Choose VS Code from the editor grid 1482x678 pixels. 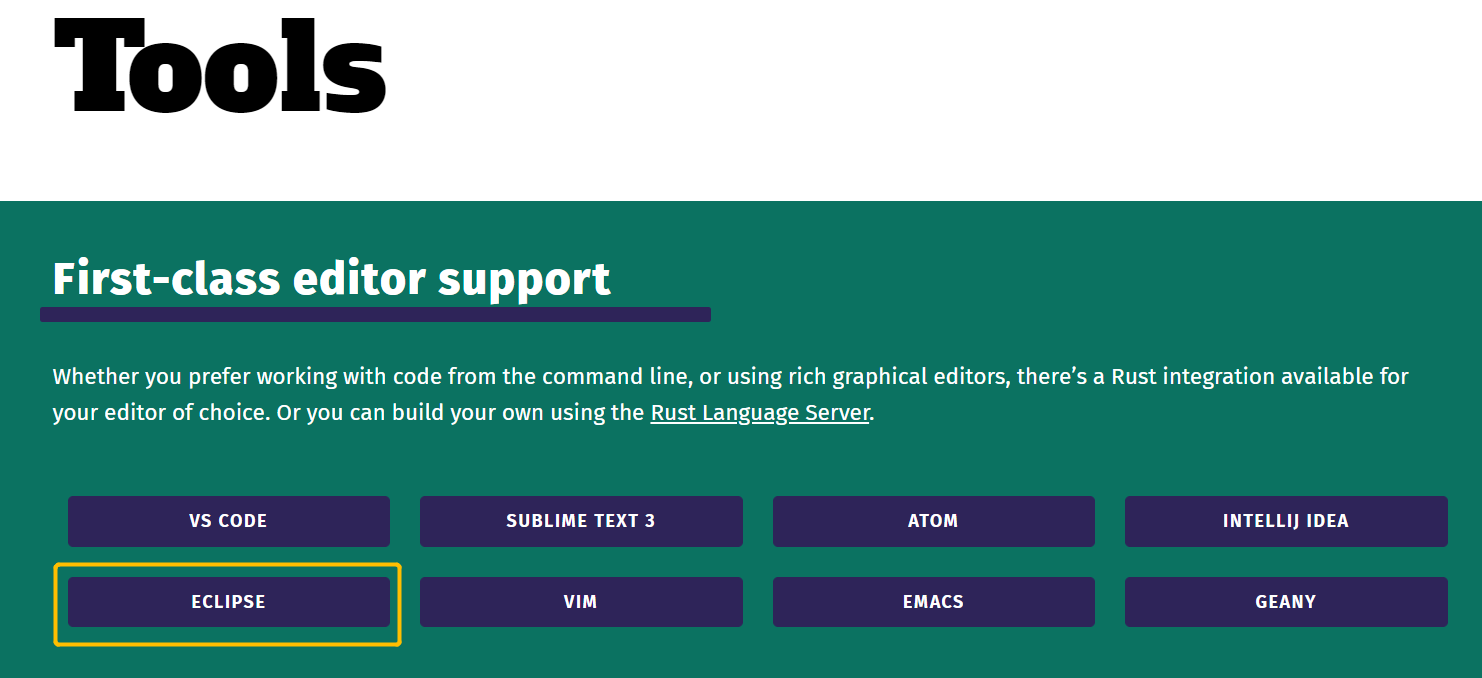click(x=228, y=521)
